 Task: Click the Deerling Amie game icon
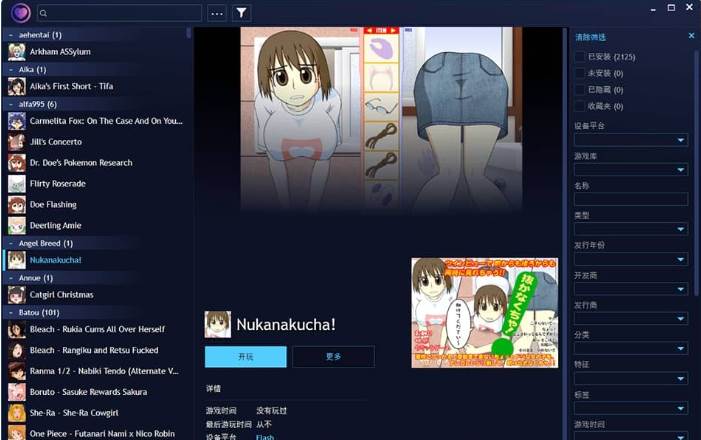point(17,226)
